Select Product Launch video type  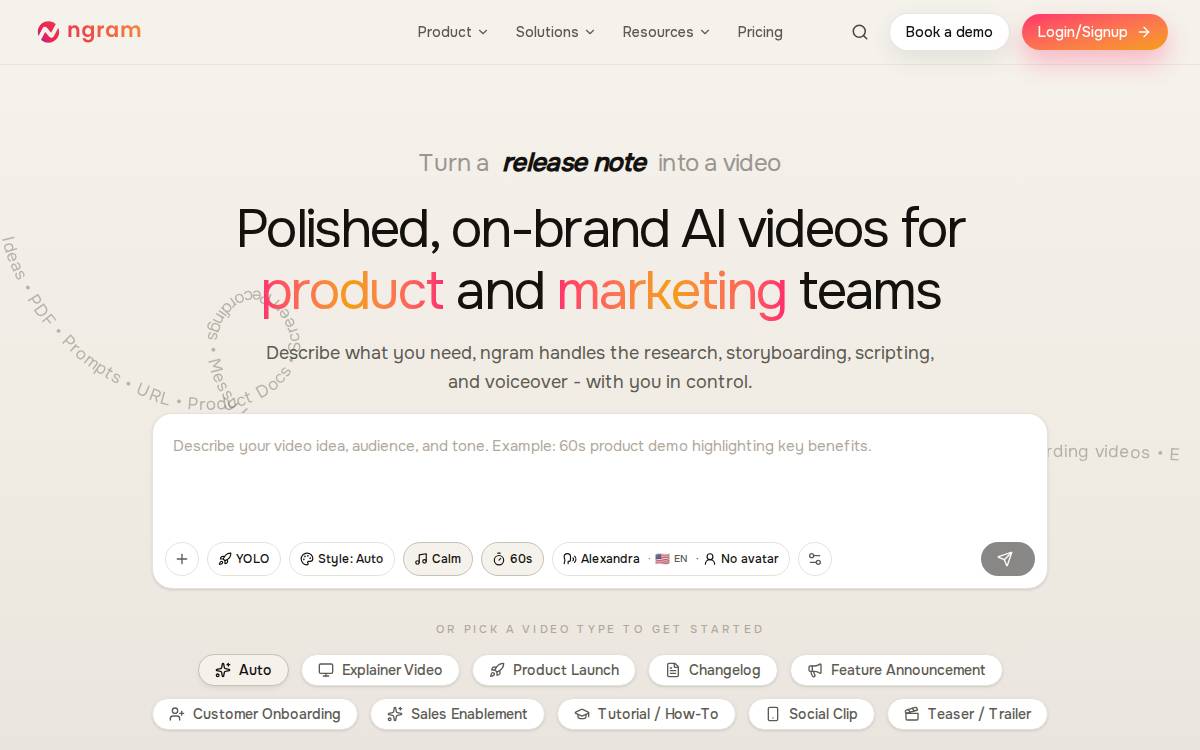(554, 670)
